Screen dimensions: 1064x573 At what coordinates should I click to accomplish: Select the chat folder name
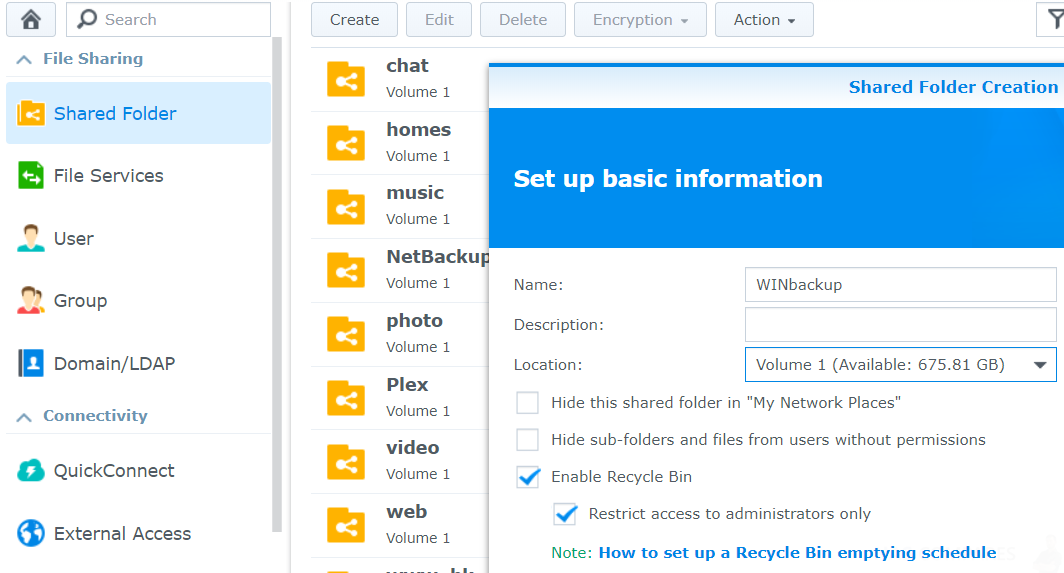(x=407, y=66)
